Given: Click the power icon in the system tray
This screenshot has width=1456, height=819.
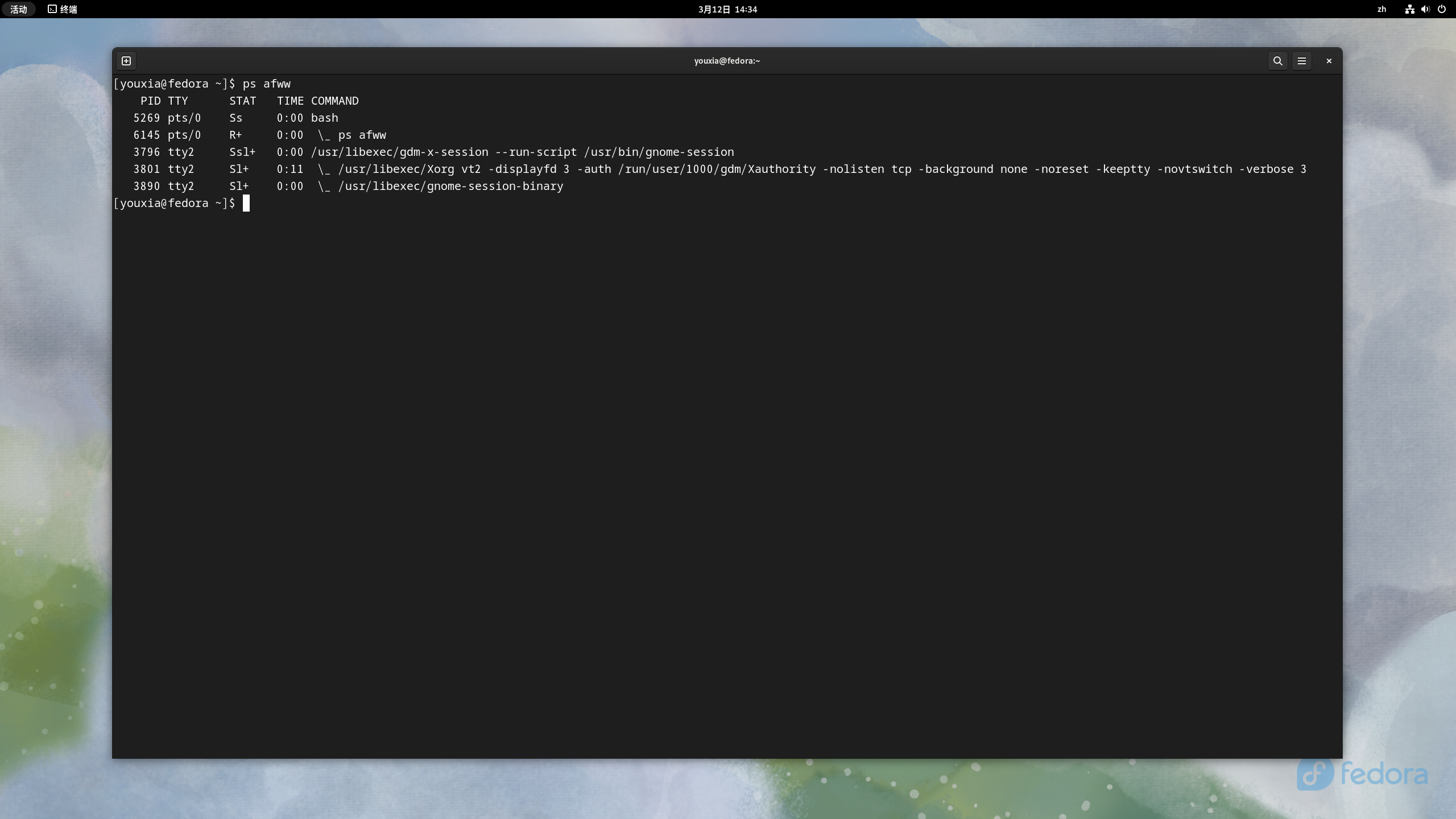Looking at the screenshot, I should (x=1442, y=9).
